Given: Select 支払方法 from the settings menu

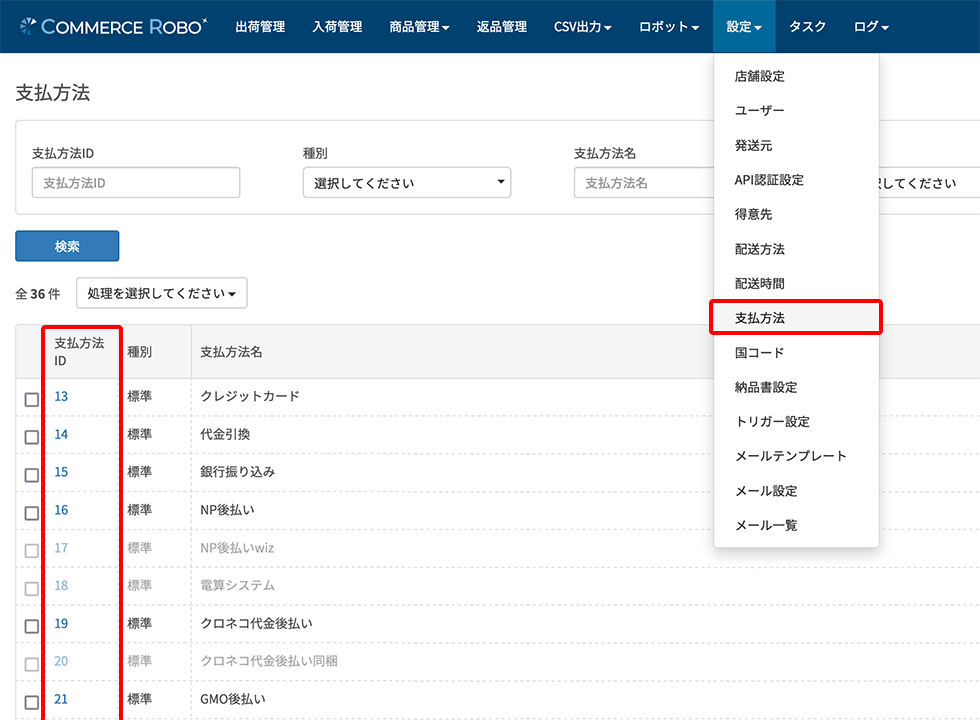Looking at the screenshot, I should click(796, 318).
